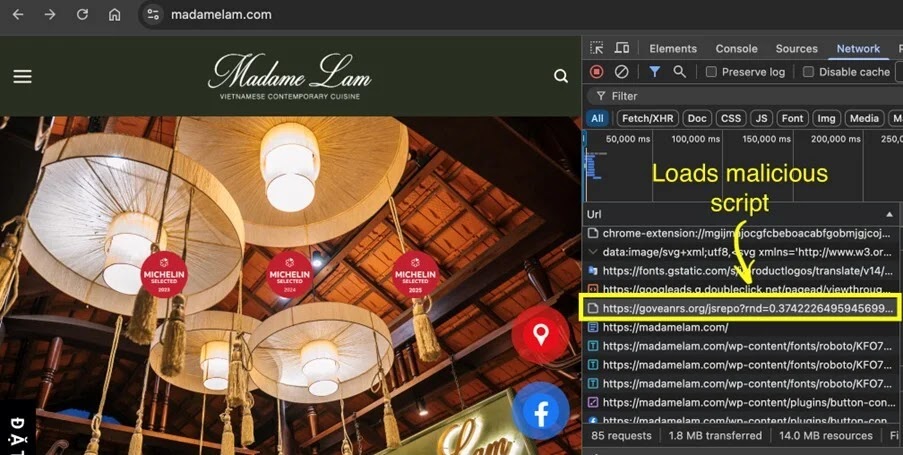Select the Network tab

pyautogui.click(x=858, y=49)
